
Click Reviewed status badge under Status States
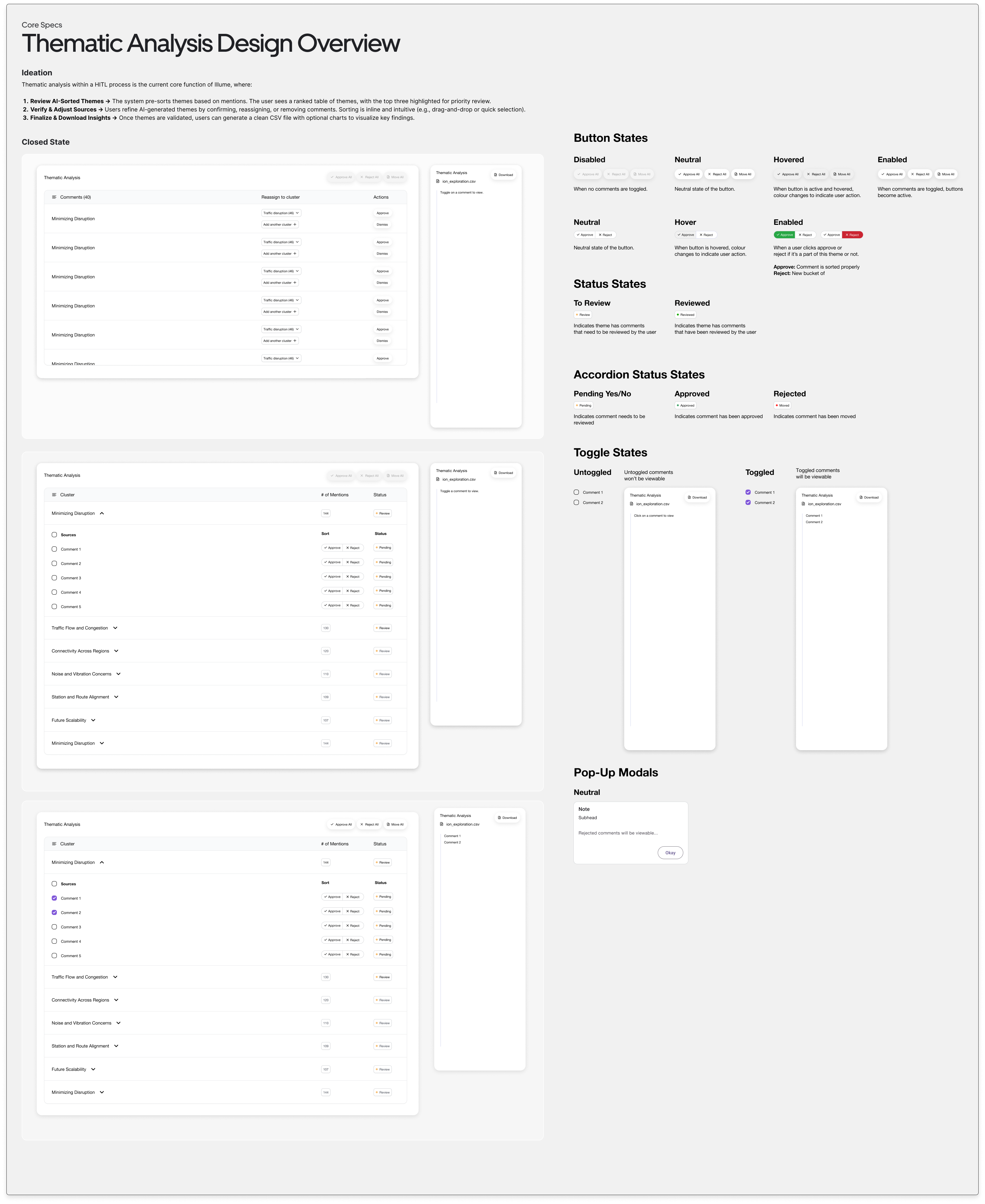click(x=686, y=315)
